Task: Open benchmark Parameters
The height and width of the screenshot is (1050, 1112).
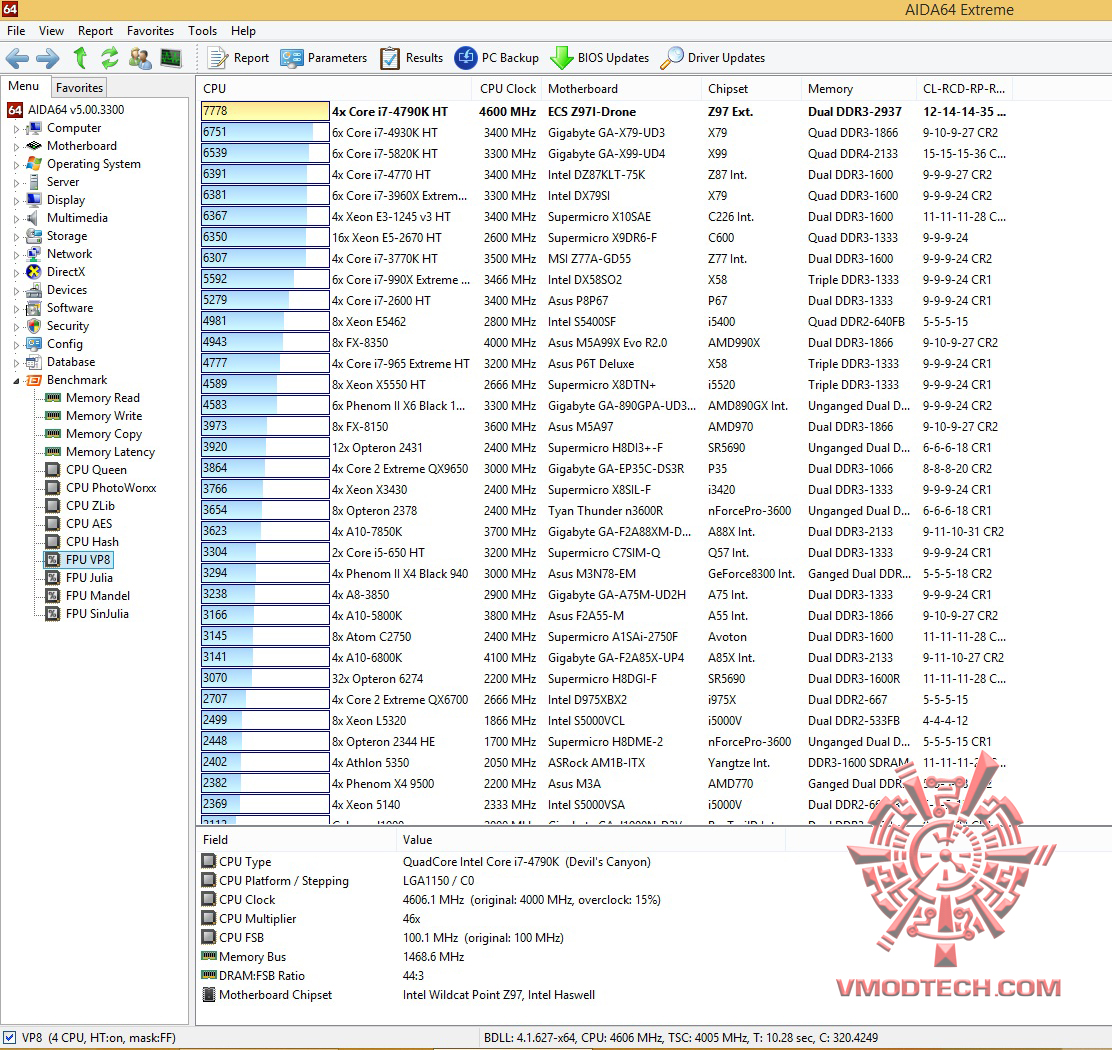Action: point(323,58)
